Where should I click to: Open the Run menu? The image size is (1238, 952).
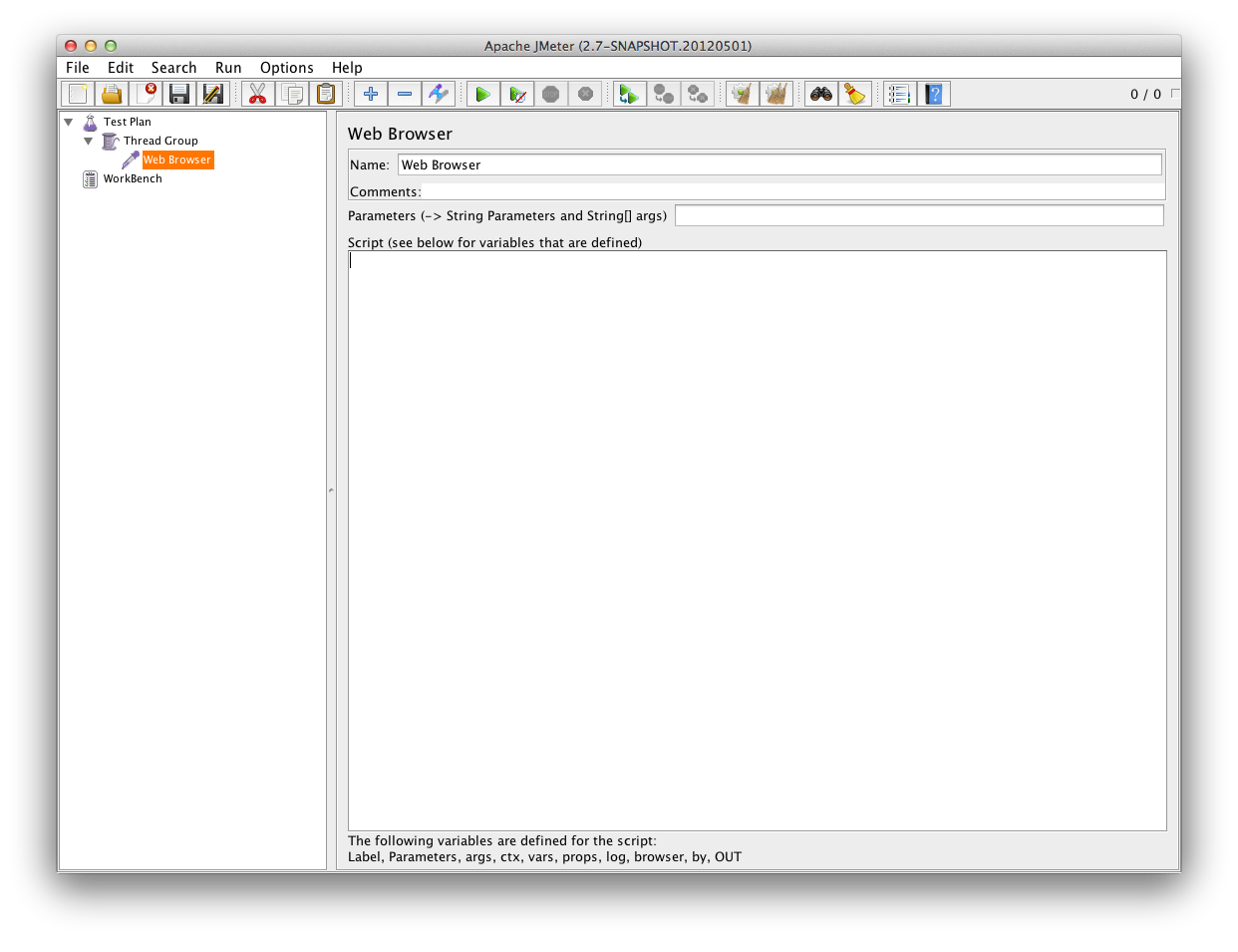point(227,67)
